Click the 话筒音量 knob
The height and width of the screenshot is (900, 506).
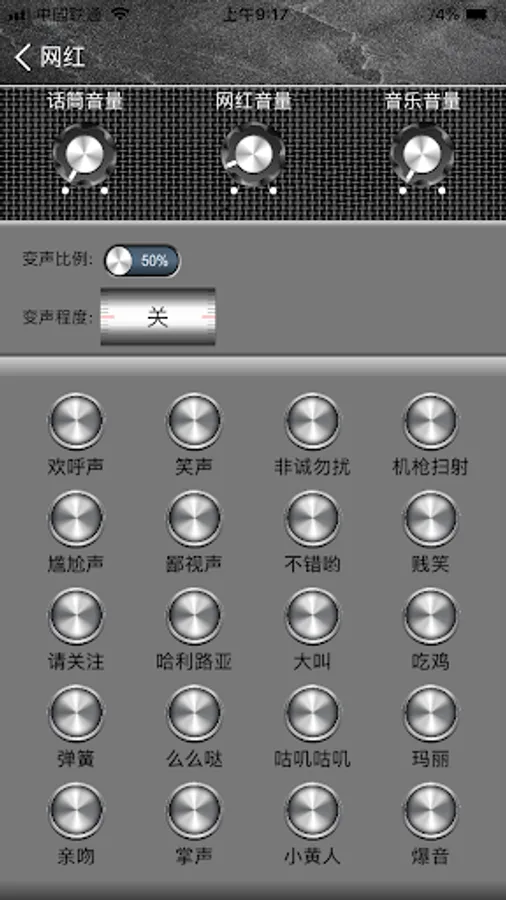(x=84, y=155)
